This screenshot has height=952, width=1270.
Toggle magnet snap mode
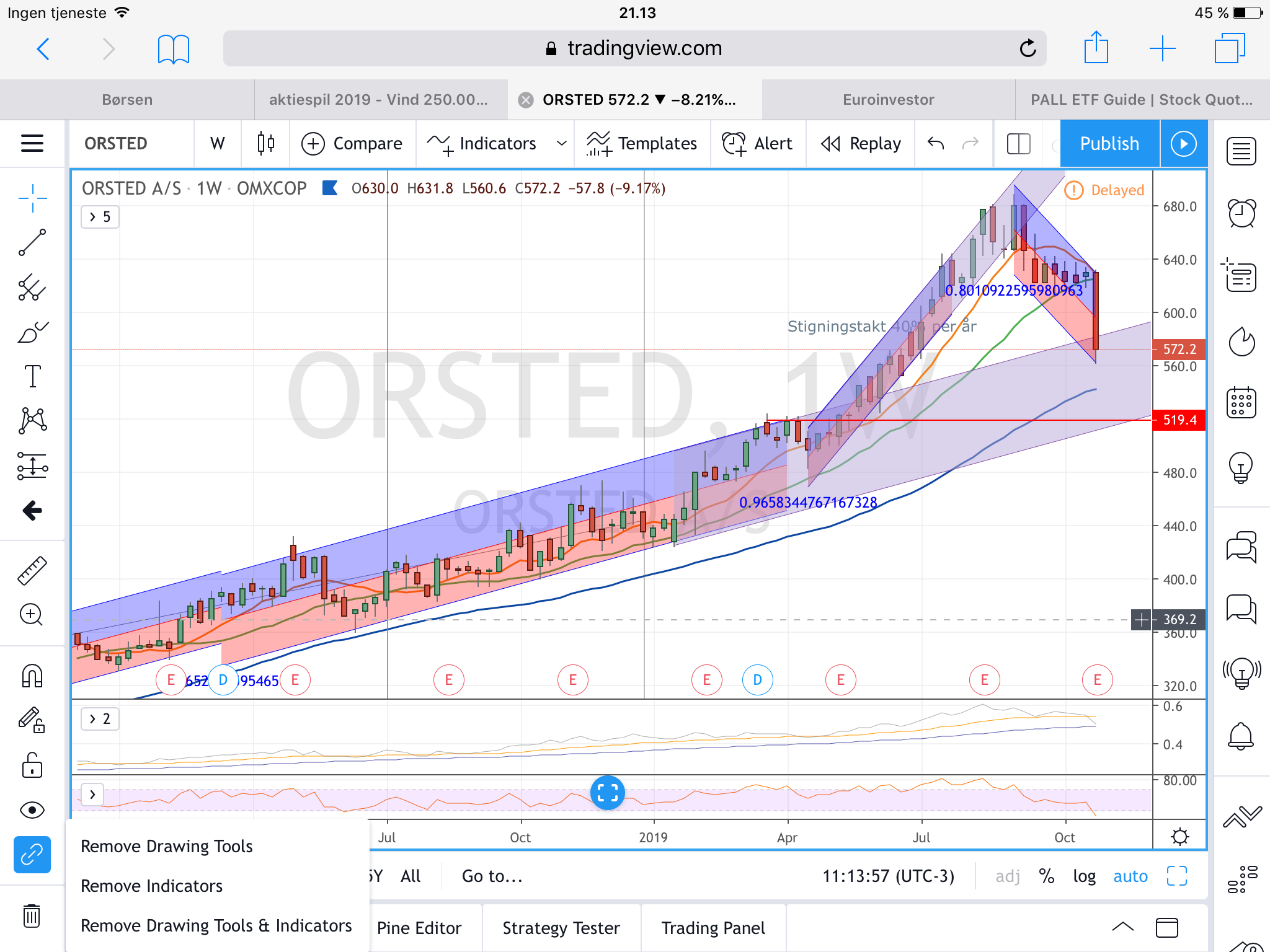[x=32, y=676]
